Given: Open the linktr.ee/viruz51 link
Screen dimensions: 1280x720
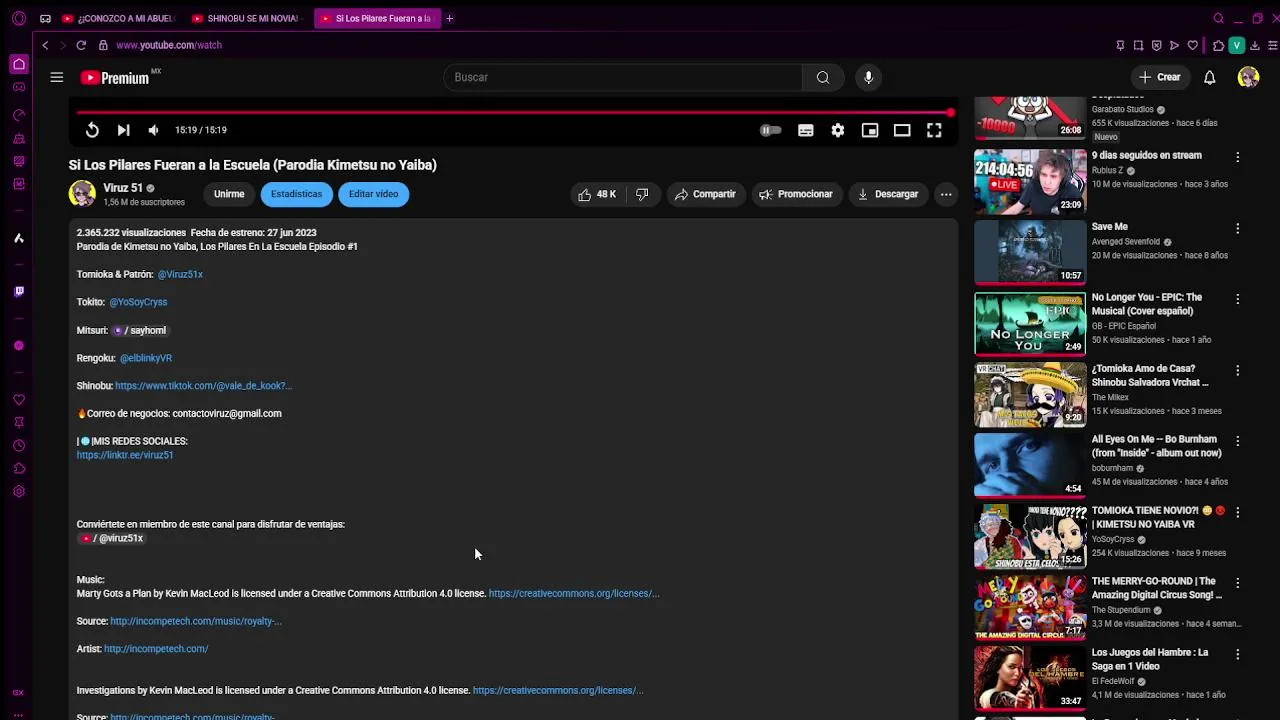Looking at the screenshot, I should [x=125, y=455].
